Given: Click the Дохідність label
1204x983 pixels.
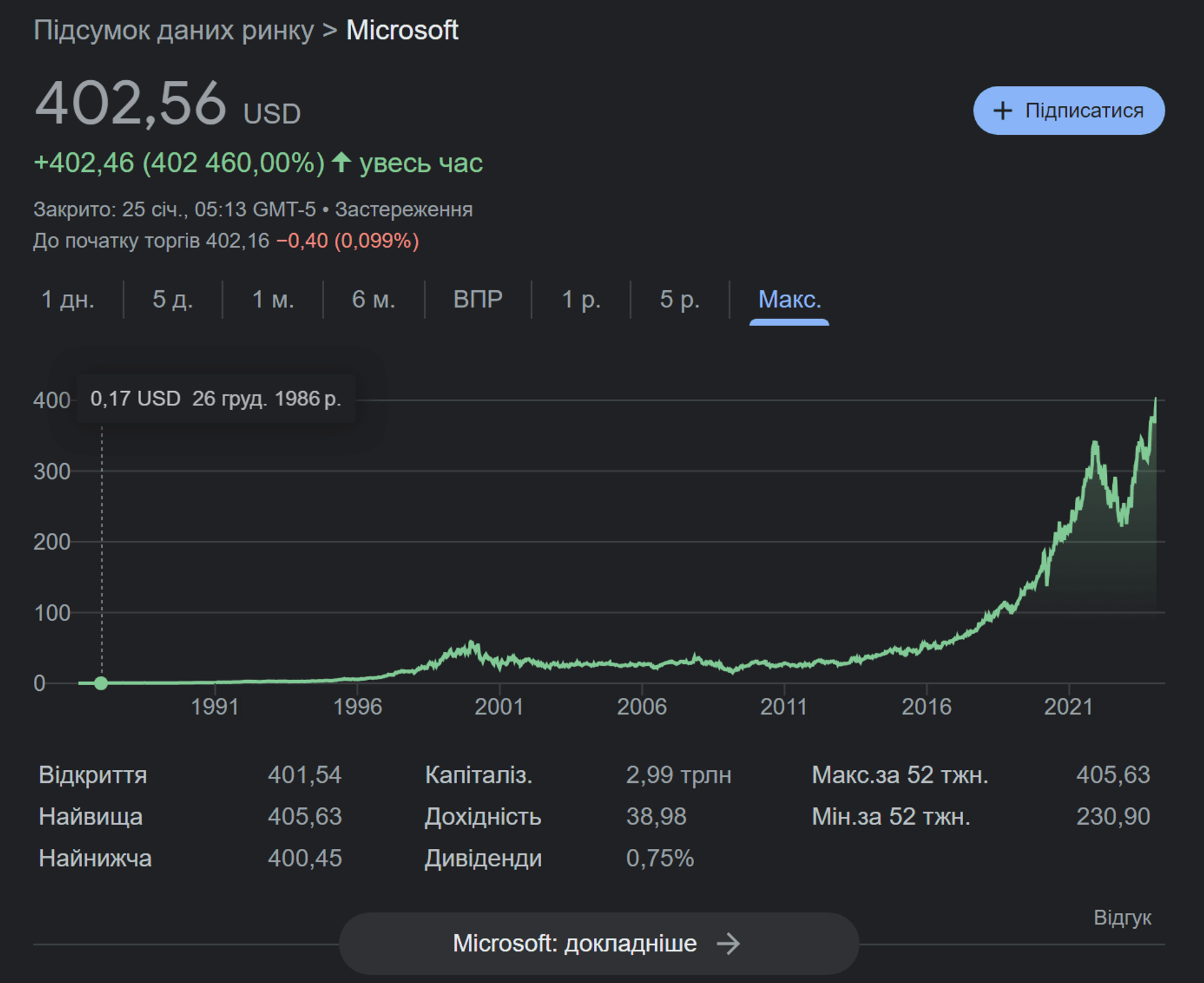Looking at the screenshot, I should (483, 816).
